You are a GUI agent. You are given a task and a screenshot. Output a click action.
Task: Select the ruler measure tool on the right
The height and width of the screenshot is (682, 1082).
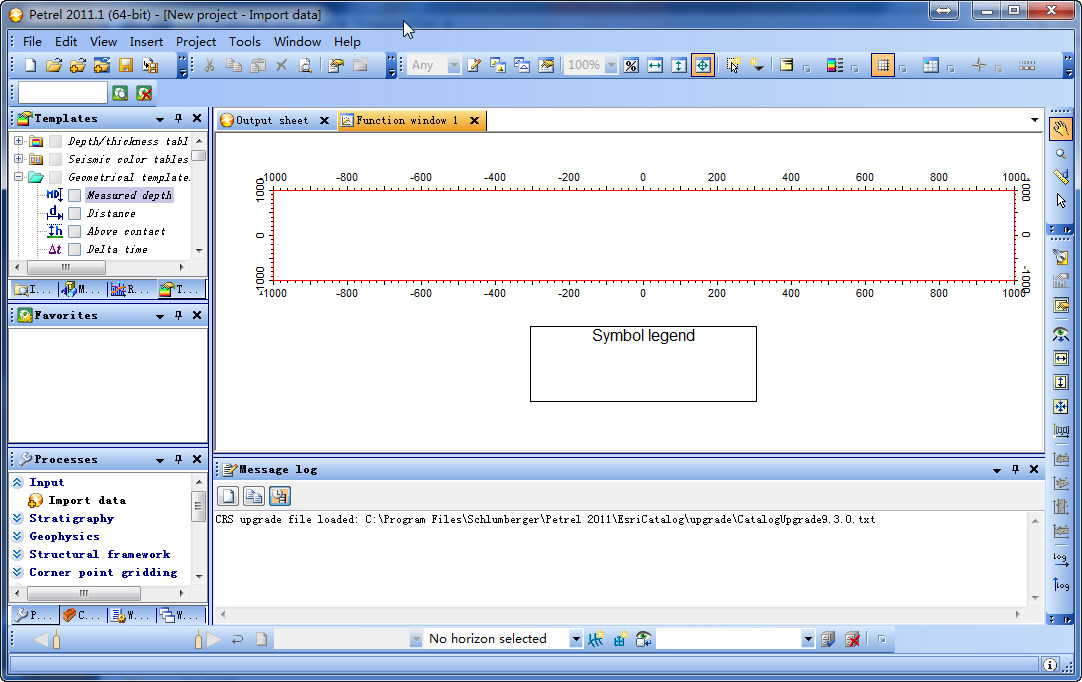pyautogui.click(x=1061, y=177)
